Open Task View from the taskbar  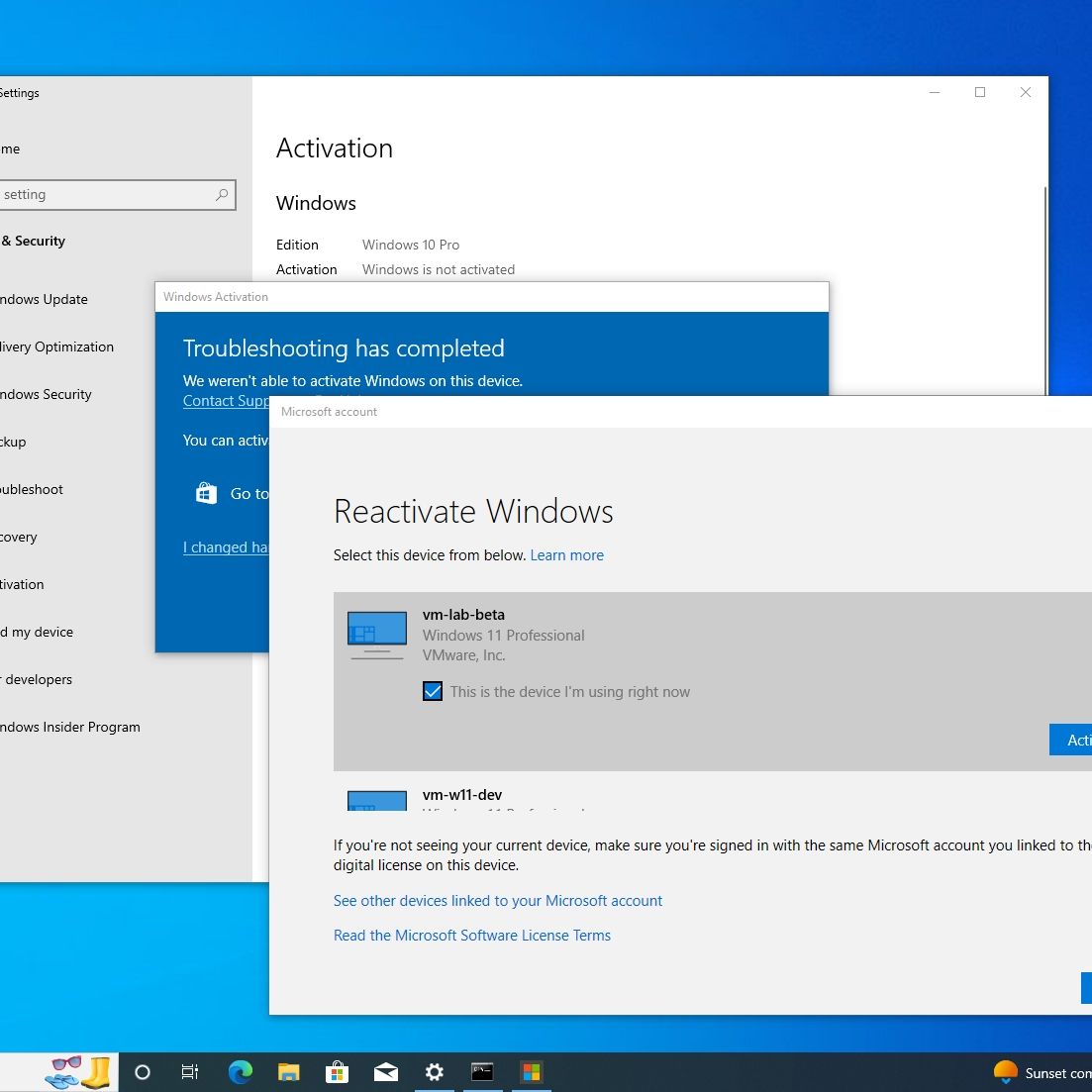point(190,1072)
